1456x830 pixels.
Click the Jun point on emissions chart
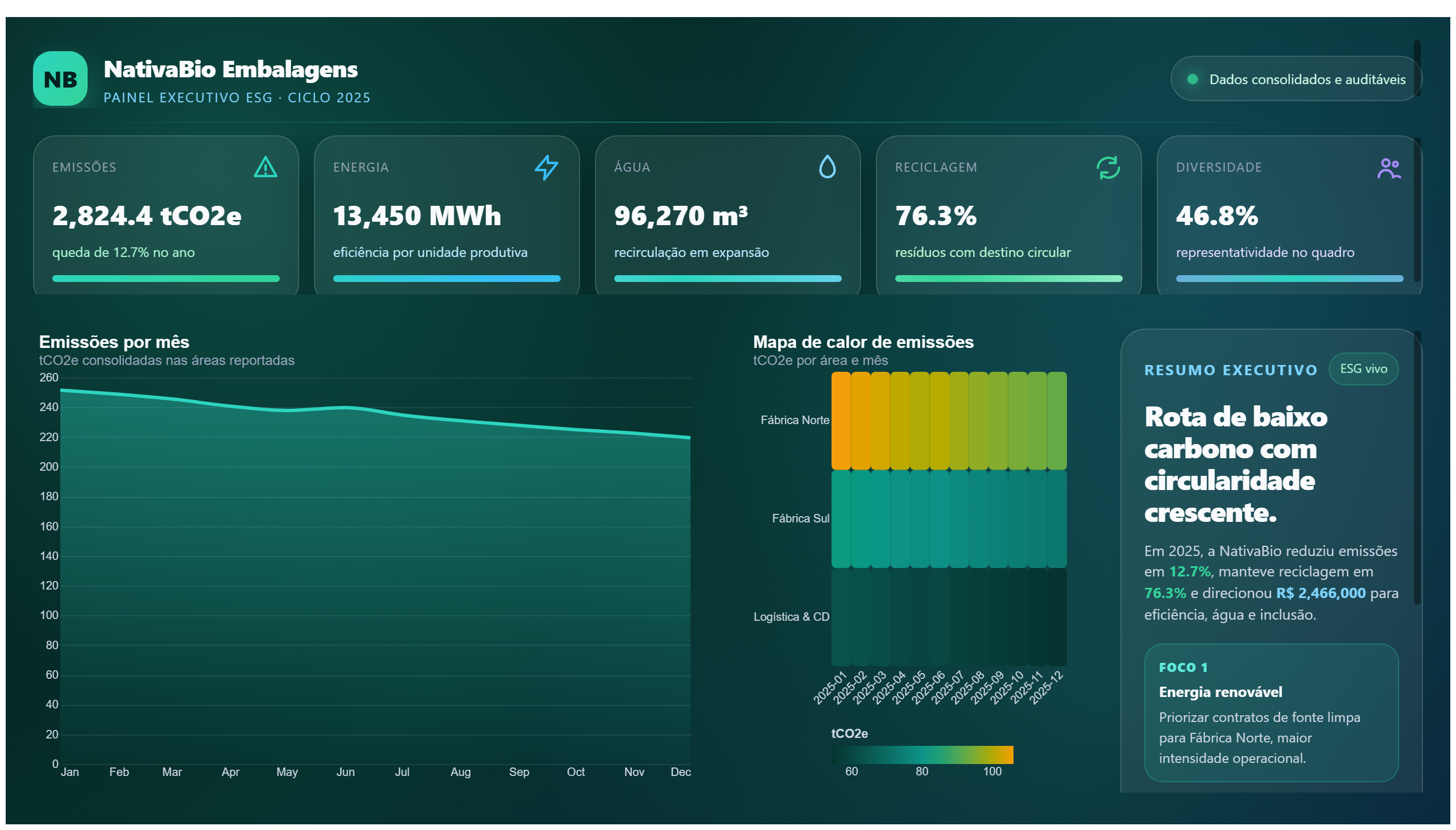click(346, 407)
